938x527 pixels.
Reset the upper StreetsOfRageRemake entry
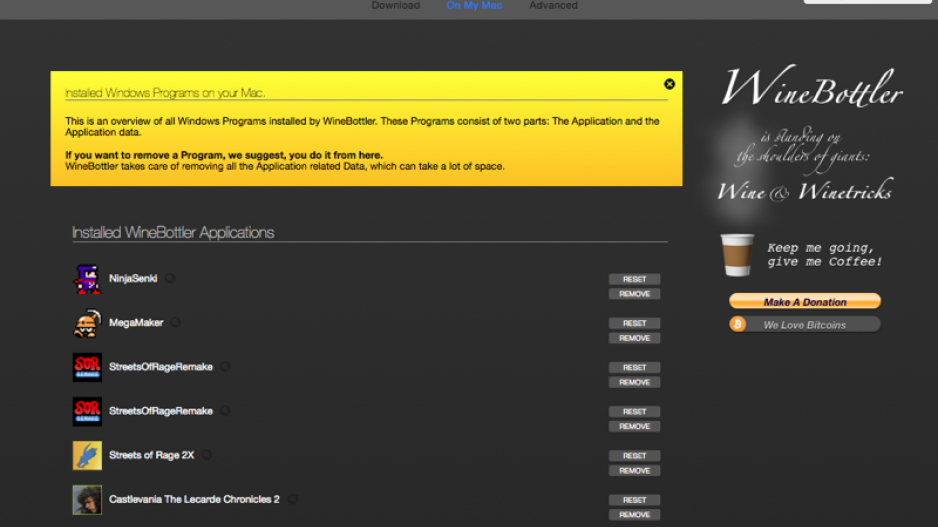[635, 368]
